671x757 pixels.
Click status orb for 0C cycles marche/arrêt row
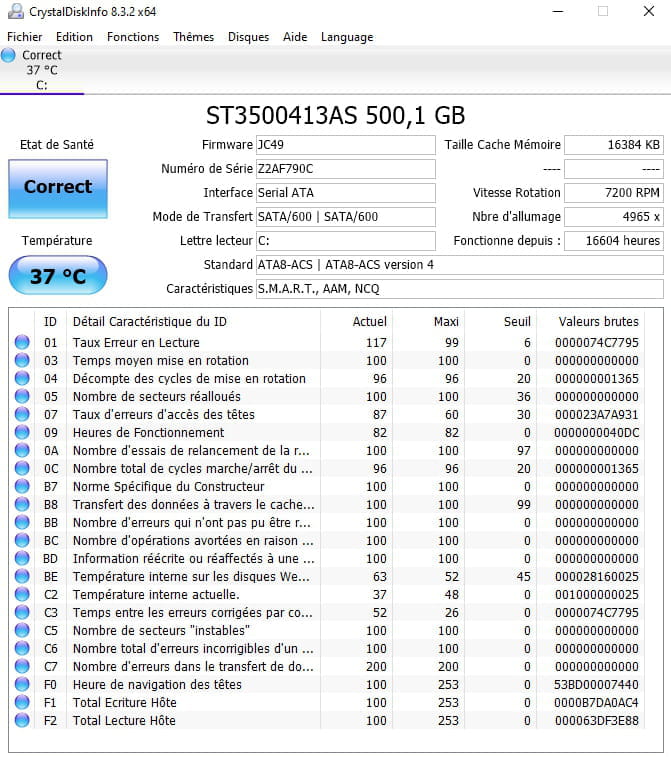[x=22, y=468]
